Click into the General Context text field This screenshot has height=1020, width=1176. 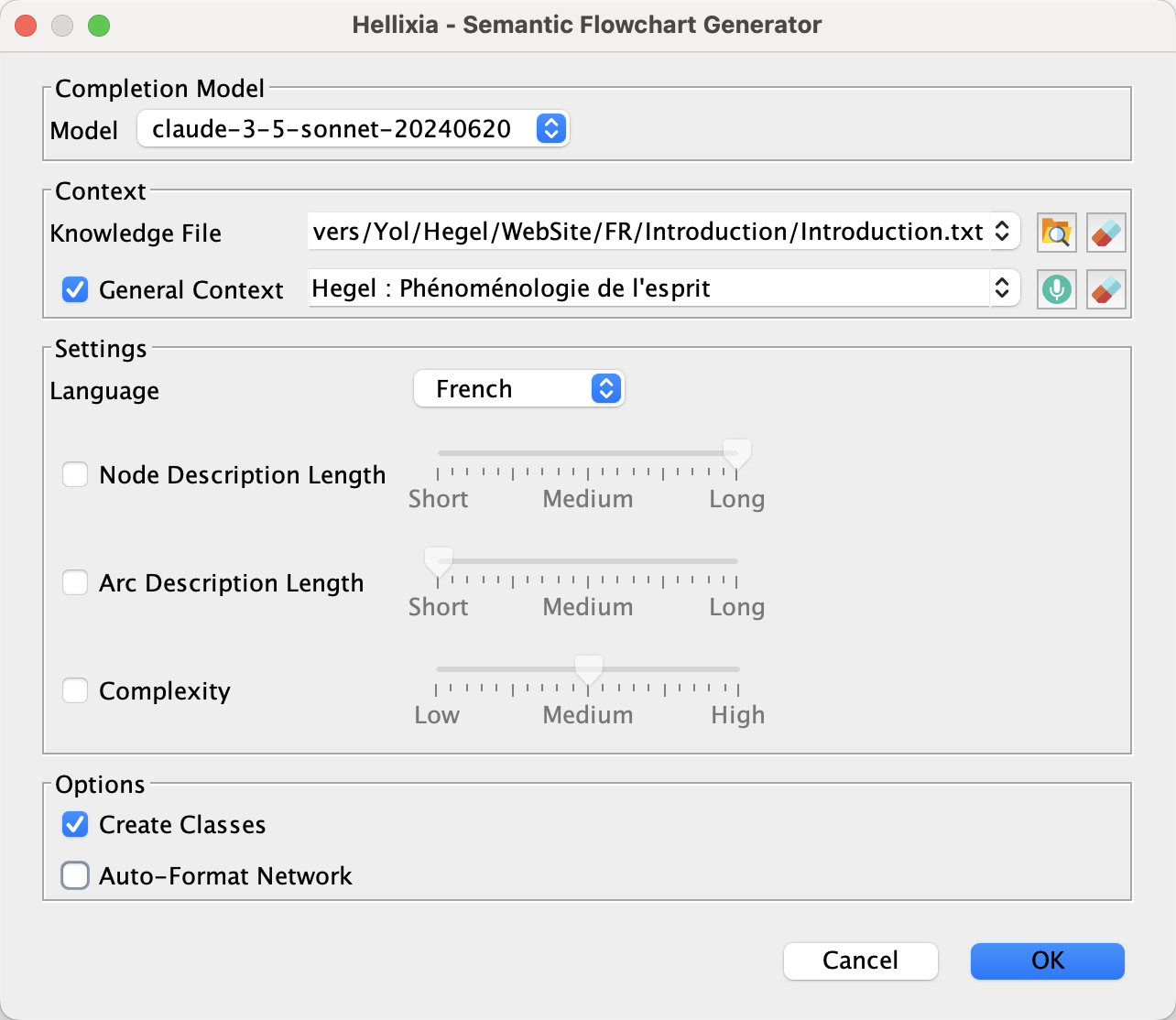pos(648,288)
